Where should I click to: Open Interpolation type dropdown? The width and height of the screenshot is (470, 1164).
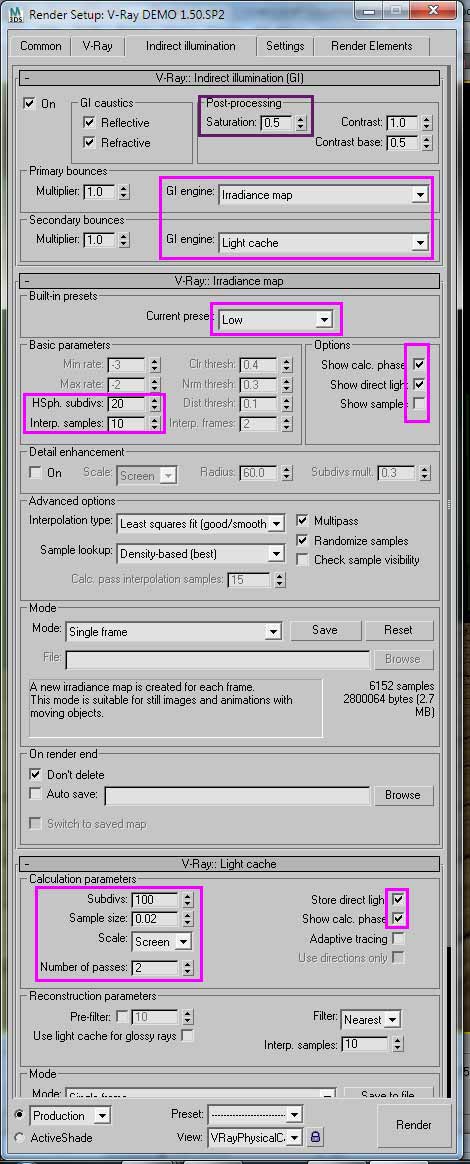[200, 523]
